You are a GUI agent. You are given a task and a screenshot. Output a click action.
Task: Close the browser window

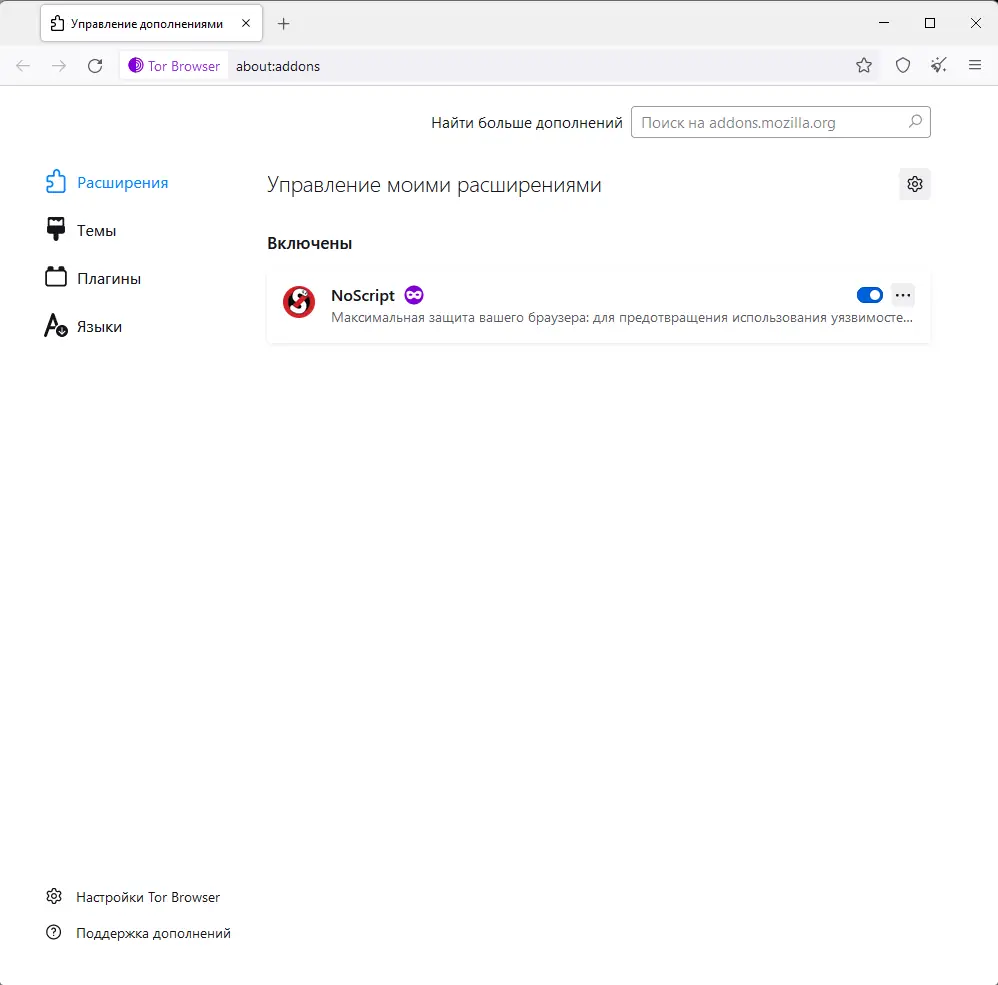pyautogui.click(x=975, y=23)
